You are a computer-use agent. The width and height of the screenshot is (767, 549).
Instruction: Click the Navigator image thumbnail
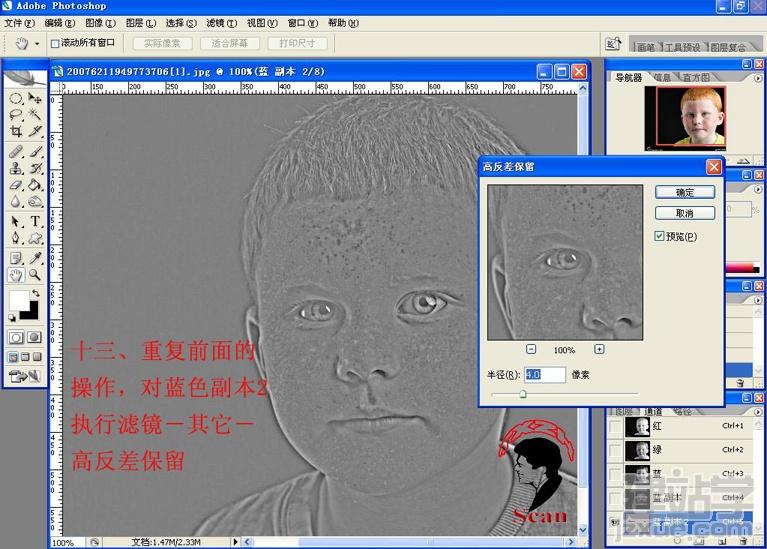tap(685, 118)
